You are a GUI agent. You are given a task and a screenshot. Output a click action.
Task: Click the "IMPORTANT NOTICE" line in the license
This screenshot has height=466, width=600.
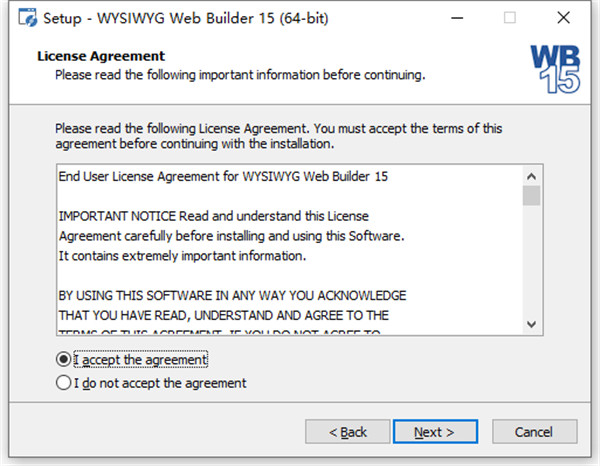click(214, 216)
